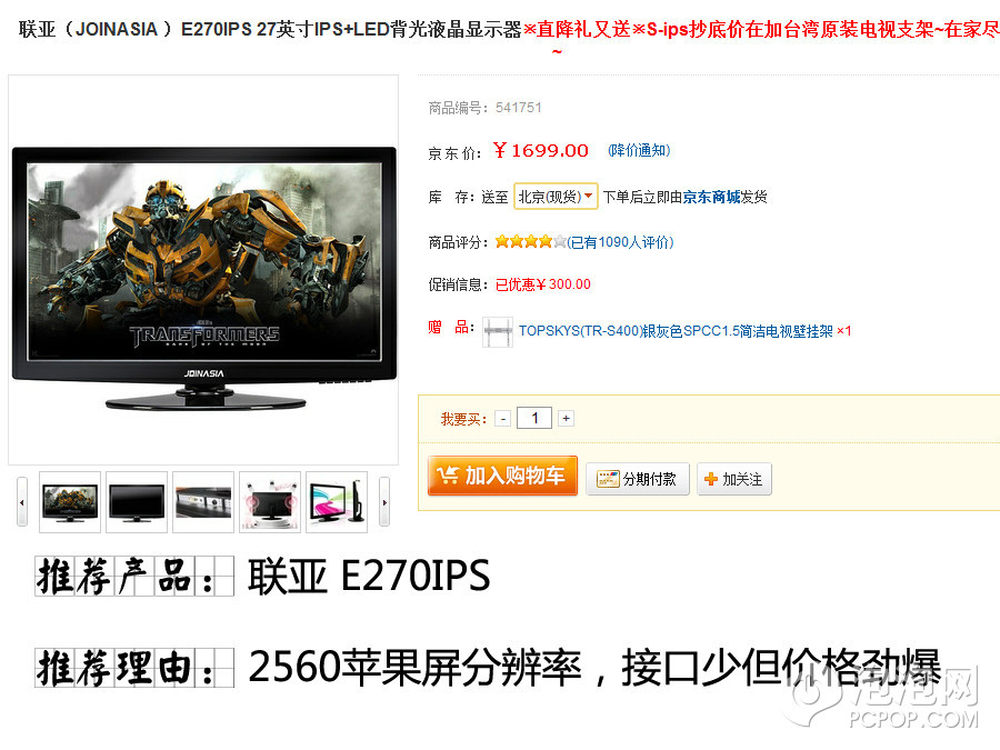Click the credit card icon on 分期付款

[607, 479]
